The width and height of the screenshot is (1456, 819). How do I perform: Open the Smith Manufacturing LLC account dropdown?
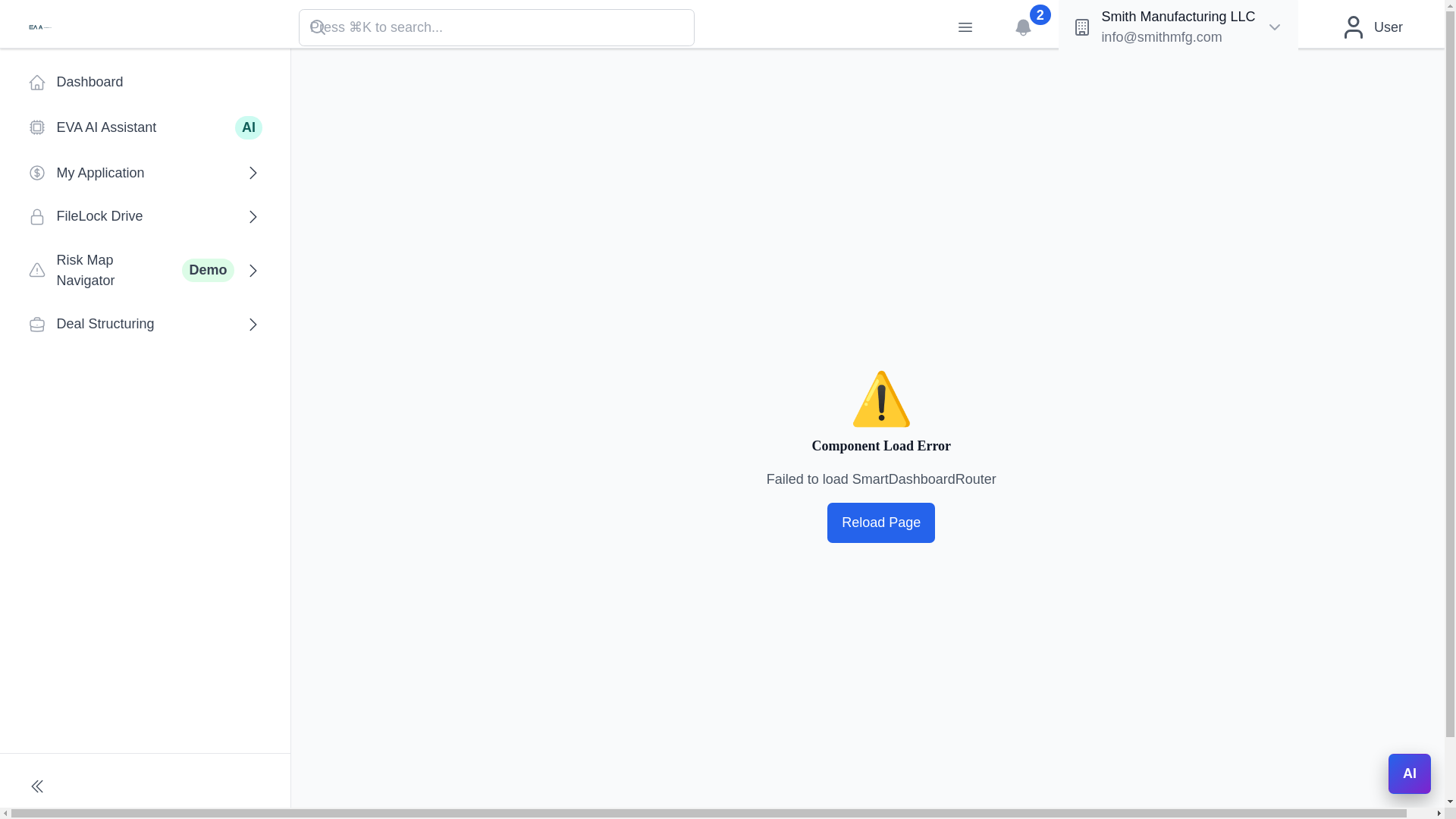[x=1178, y=27]
